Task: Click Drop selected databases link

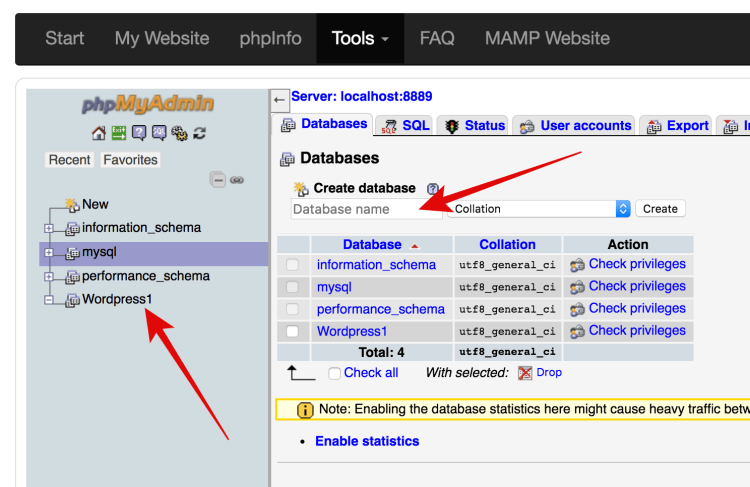Action: point(549,372)
